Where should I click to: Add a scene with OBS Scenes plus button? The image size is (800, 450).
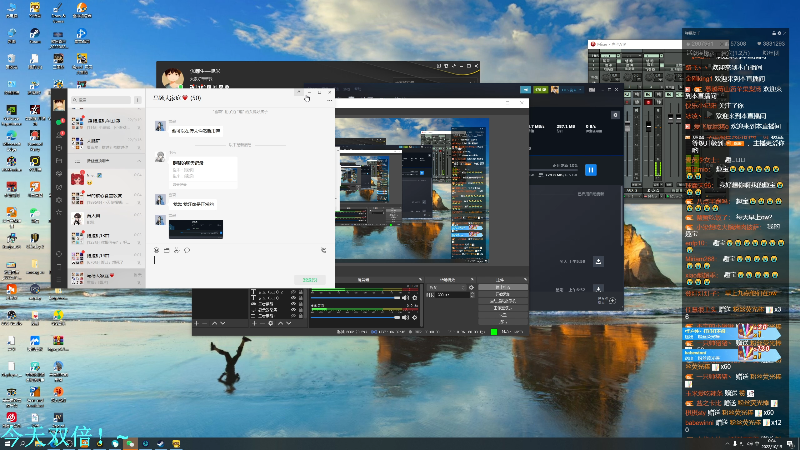[x=196, y=323]
